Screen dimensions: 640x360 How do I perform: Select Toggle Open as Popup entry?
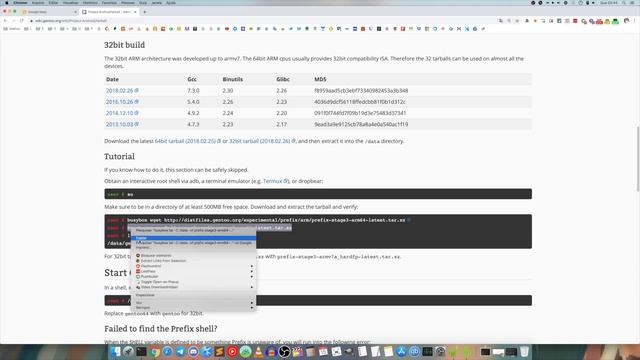[x=193, y=282]
